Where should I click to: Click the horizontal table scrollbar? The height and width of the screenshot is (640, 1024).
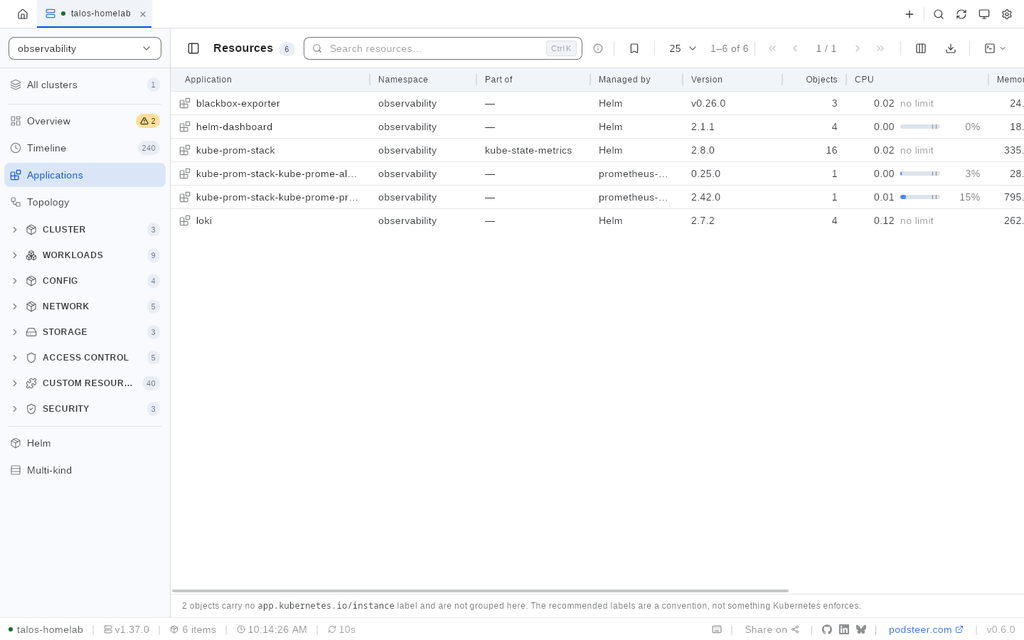tap(480, 590)
